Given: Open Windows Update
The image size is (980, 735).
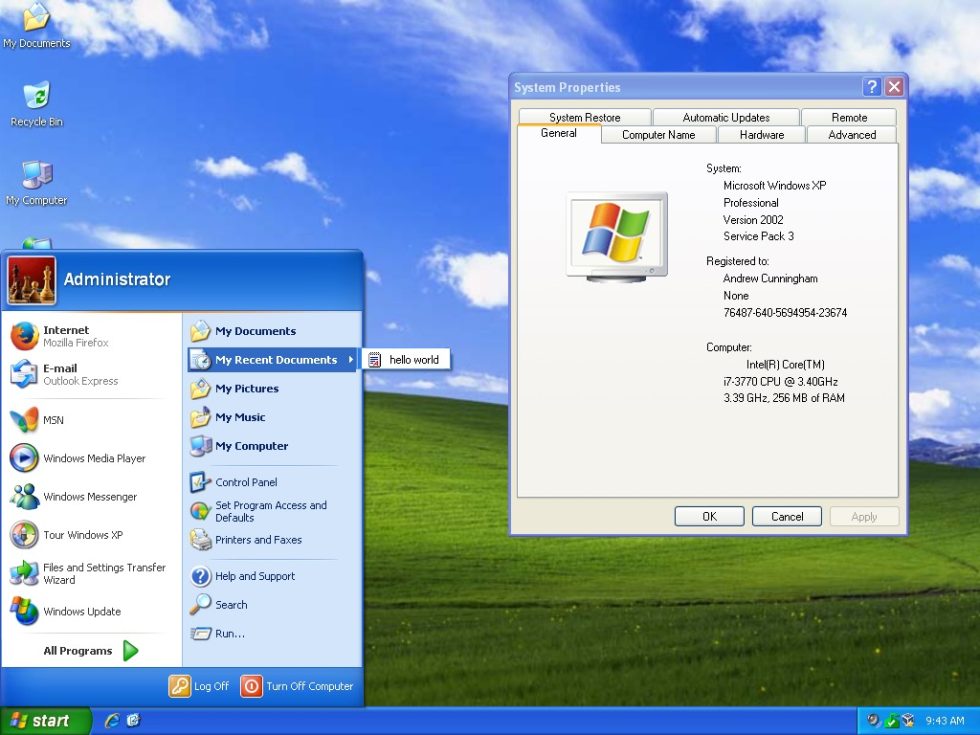Looking at the screenshot, I should pos(84,612).
